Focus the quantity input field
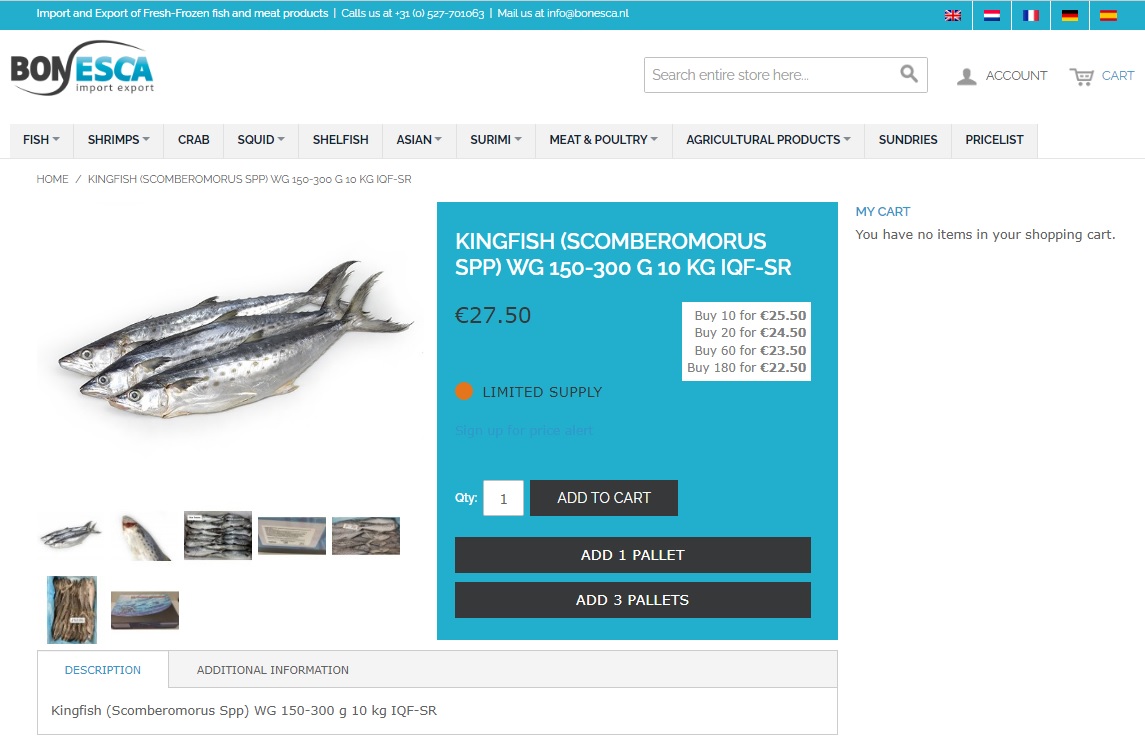The height and width of the screenshot is (745, 1145). [503, 498]
